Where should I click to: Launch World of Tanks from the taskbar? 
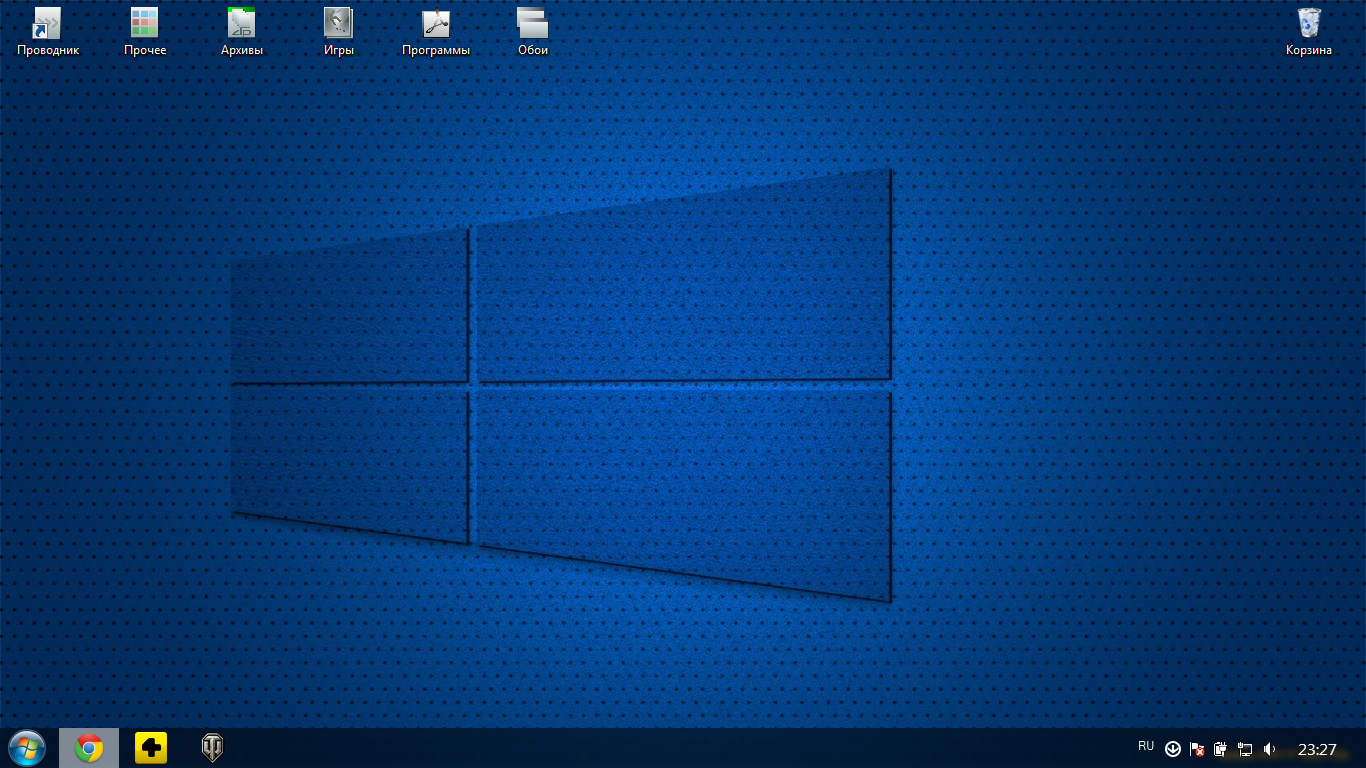click(x=212, y=748)
